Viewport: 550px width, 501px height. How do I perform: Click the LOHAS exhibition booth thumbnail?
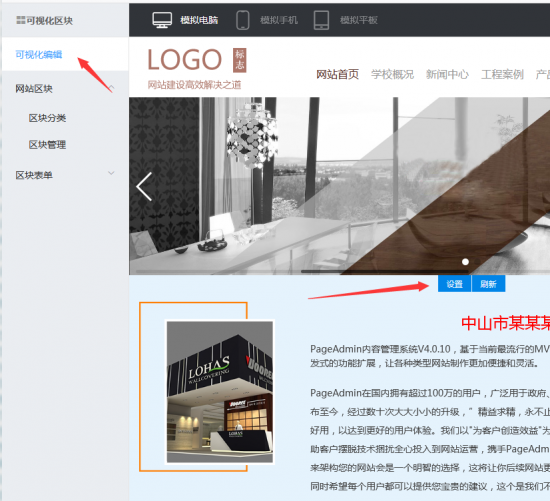point(220,392)
